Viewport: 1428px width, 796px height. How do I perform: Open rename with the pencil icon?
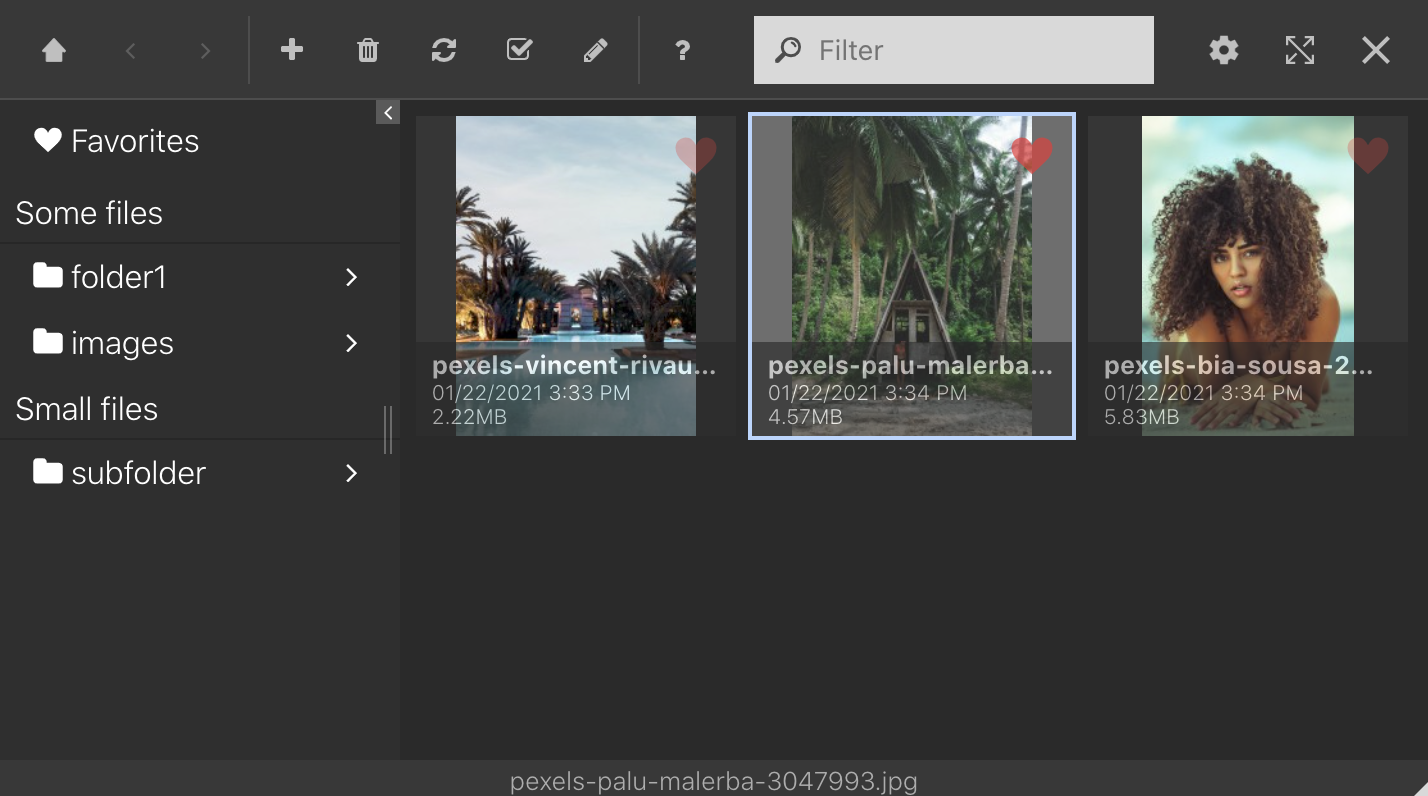coord(595,50)
